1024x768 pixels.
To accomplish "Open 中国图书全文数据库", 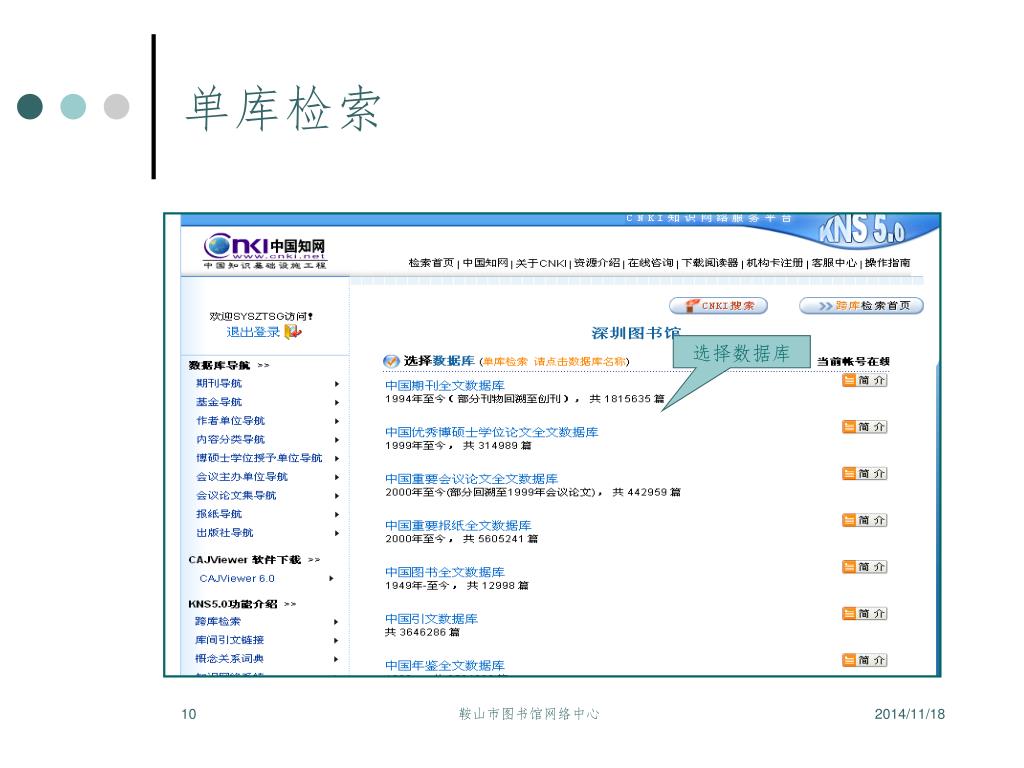I will click(445, 572).
